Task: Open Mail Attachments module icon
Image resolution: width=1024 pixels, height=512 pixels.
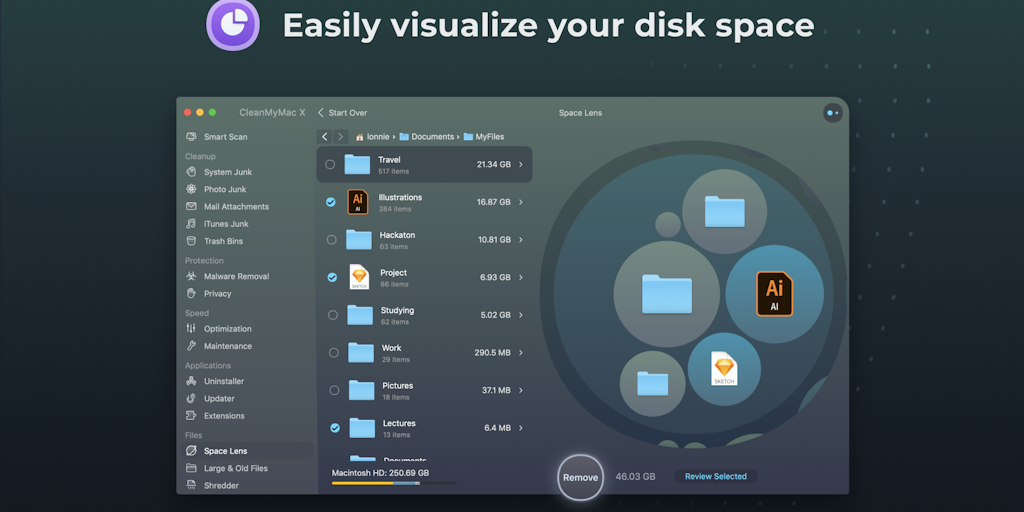Action: [191, 206]
